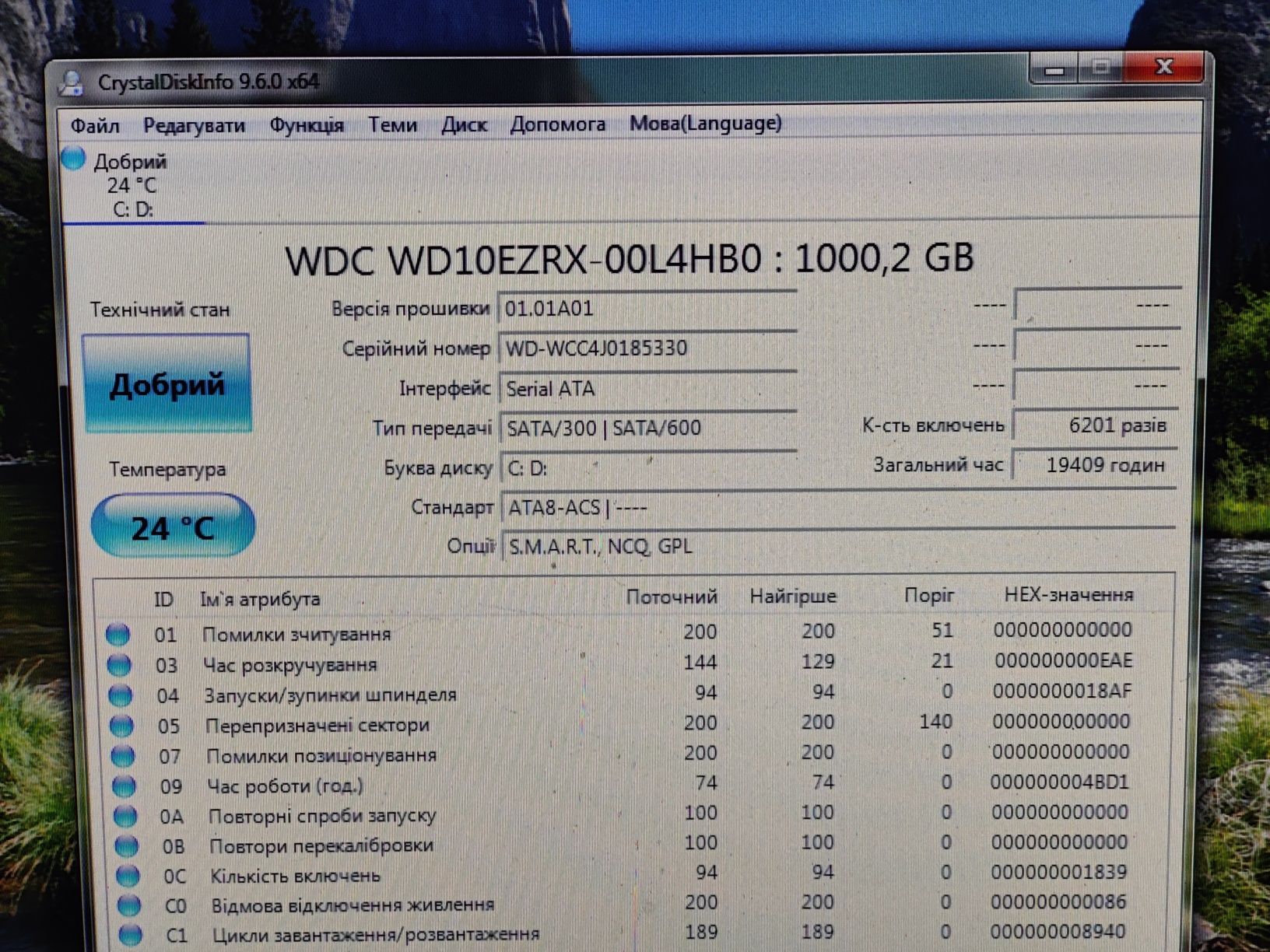Select the Повторні спроби запуску attribute name
1270x952 pixels.
pos(322,817)
